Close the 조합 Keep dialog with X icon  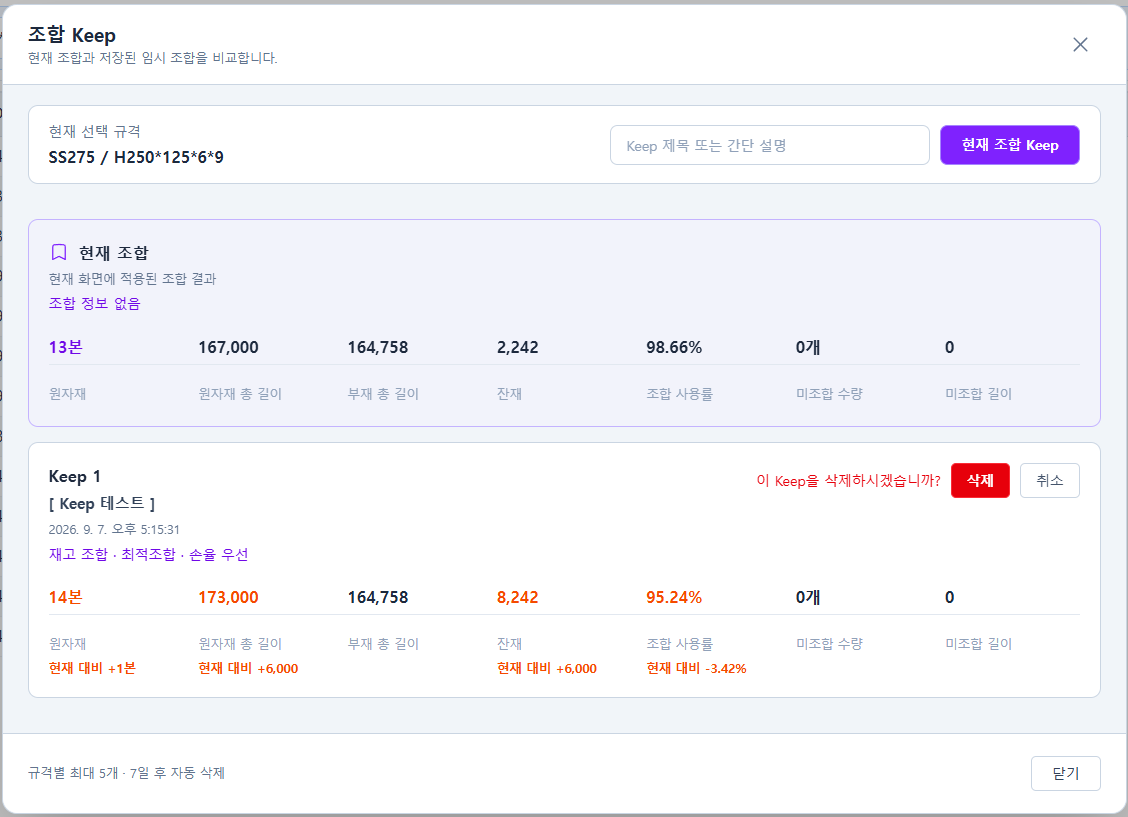point(1080,45)
